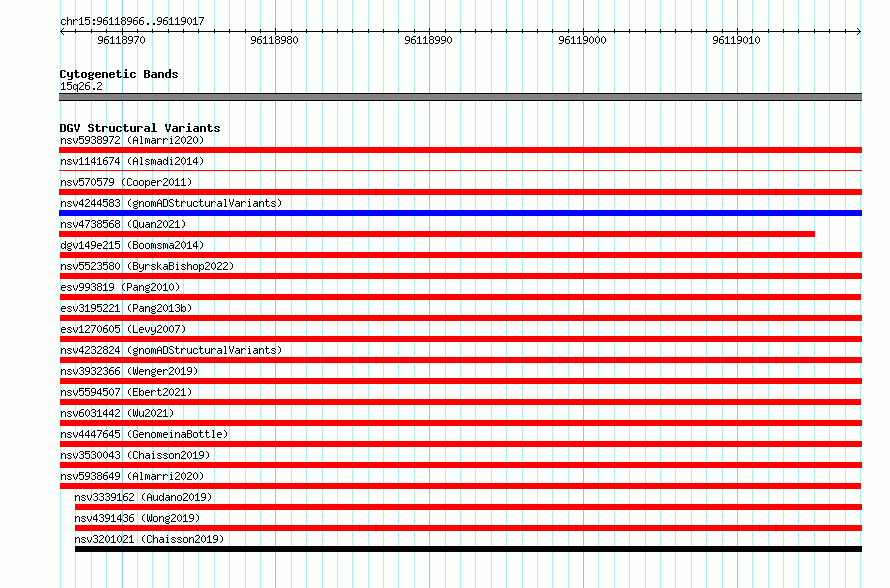Open nsv3932366 (Wenger2019) variant label
Screen dimensions: 890x588
click(129, 371)
